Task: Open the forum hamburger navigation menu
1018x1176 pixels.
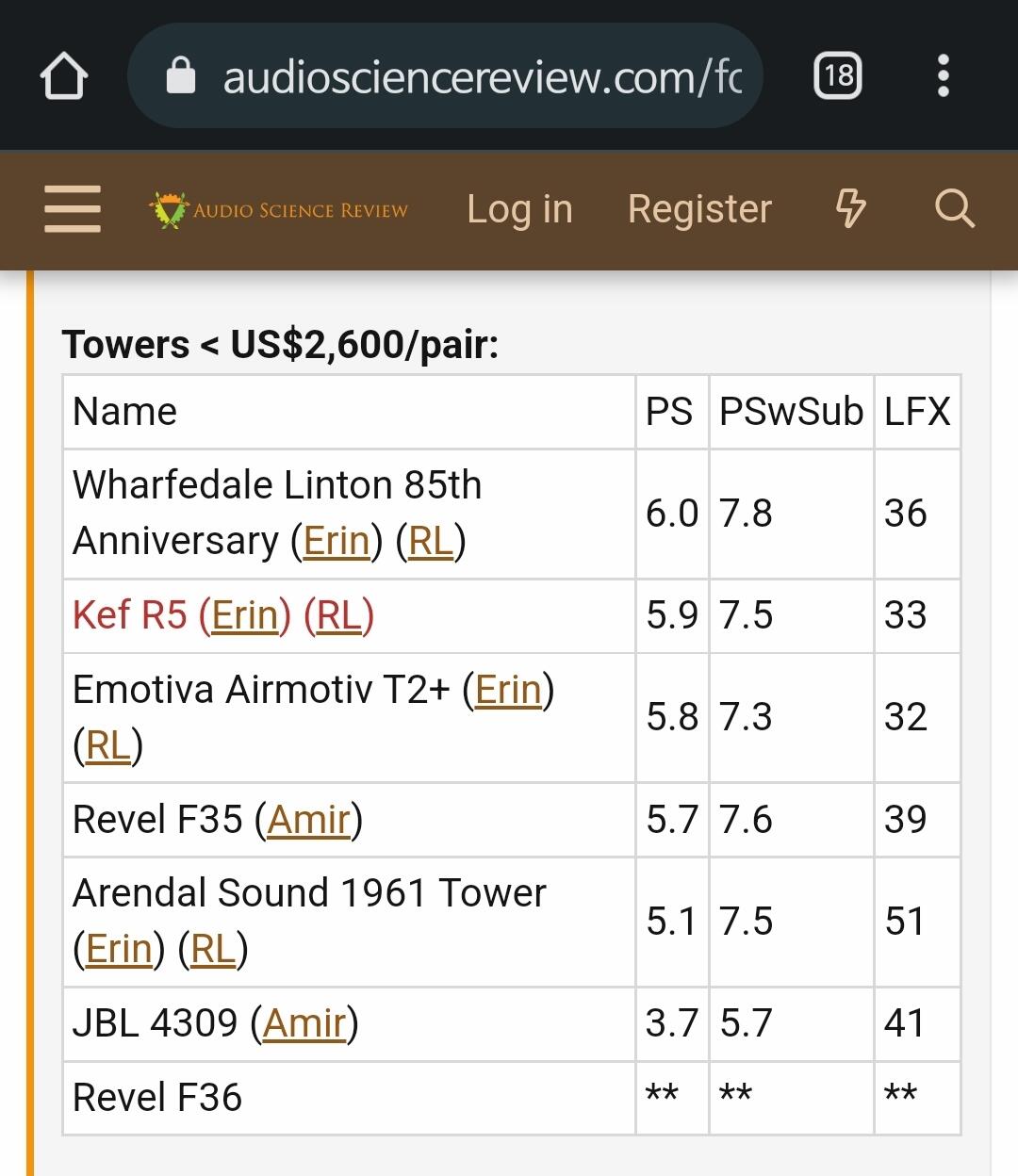Action: [x=73, y=208]
